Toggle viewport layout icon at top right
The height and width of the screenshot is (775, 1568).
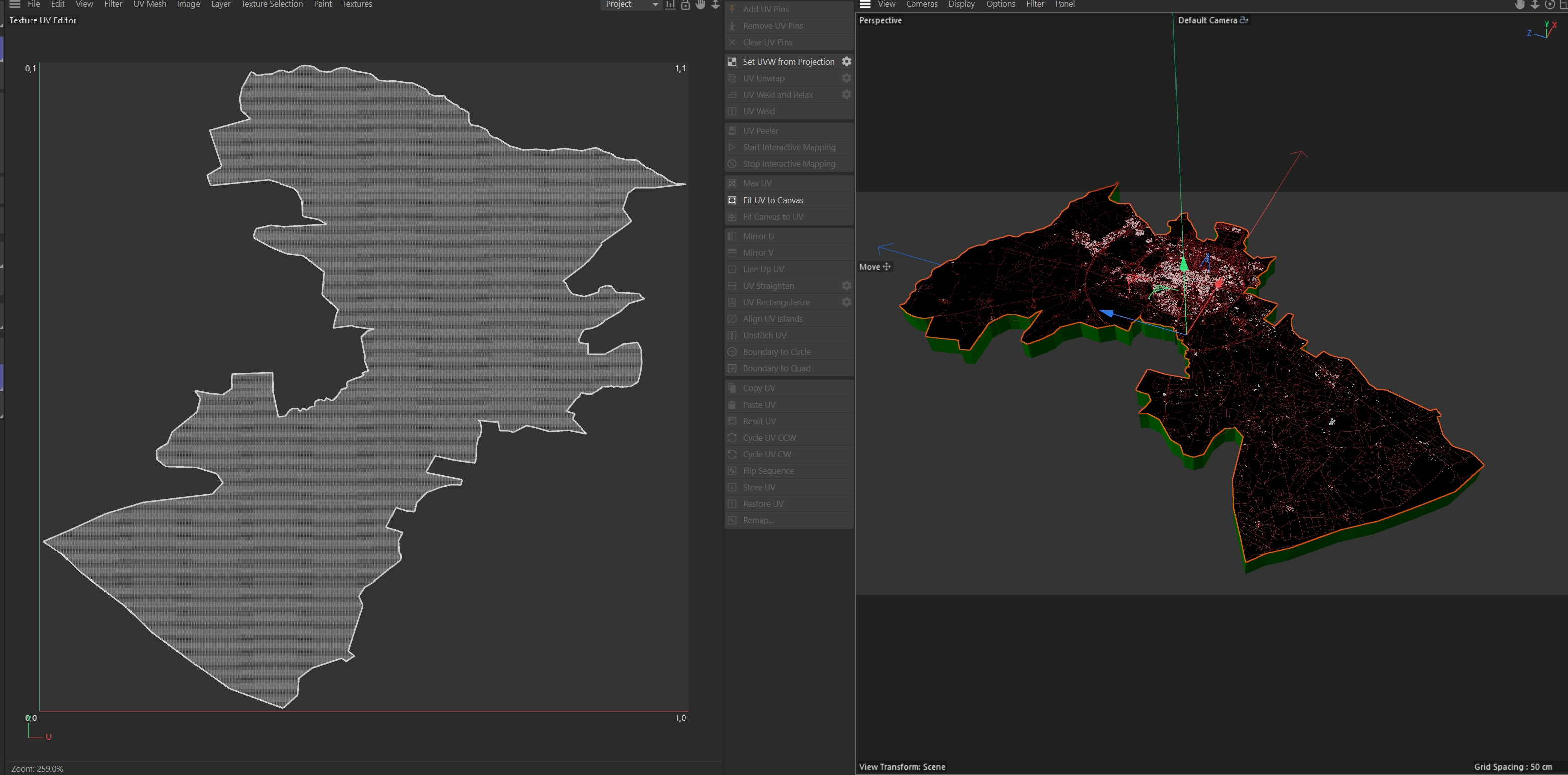click(x=1564, y=5)
